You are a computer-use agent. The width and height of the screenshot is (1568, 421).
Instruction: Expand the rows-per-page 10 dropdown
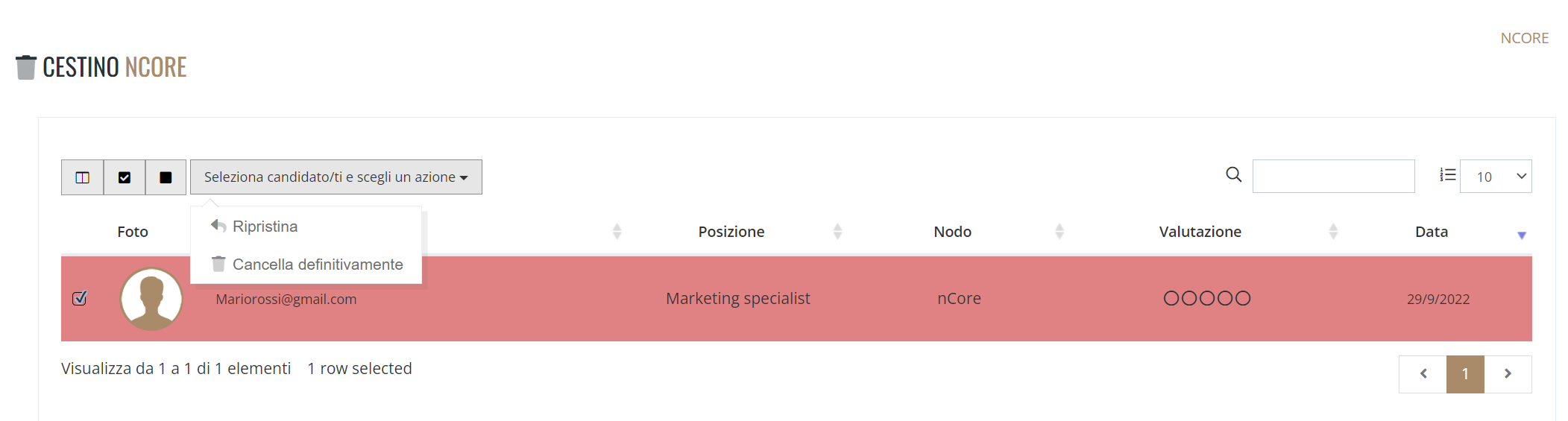(x=1496, y=177)
